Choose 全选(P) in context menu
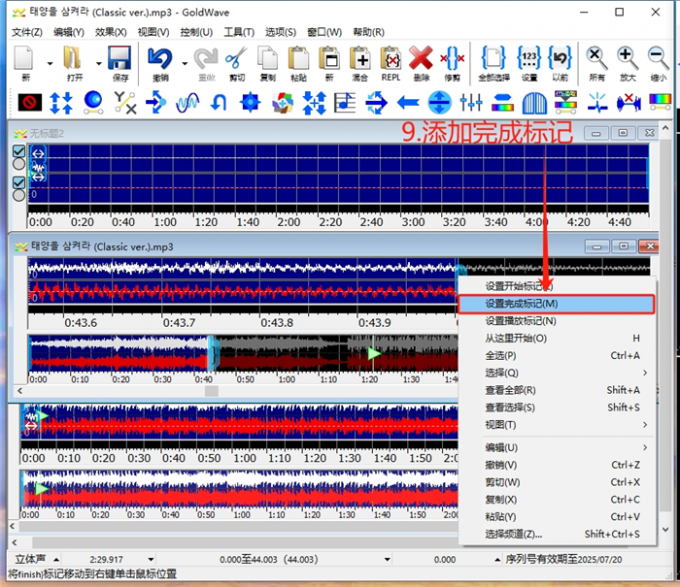The image size is (680, 587). [557, 356]
